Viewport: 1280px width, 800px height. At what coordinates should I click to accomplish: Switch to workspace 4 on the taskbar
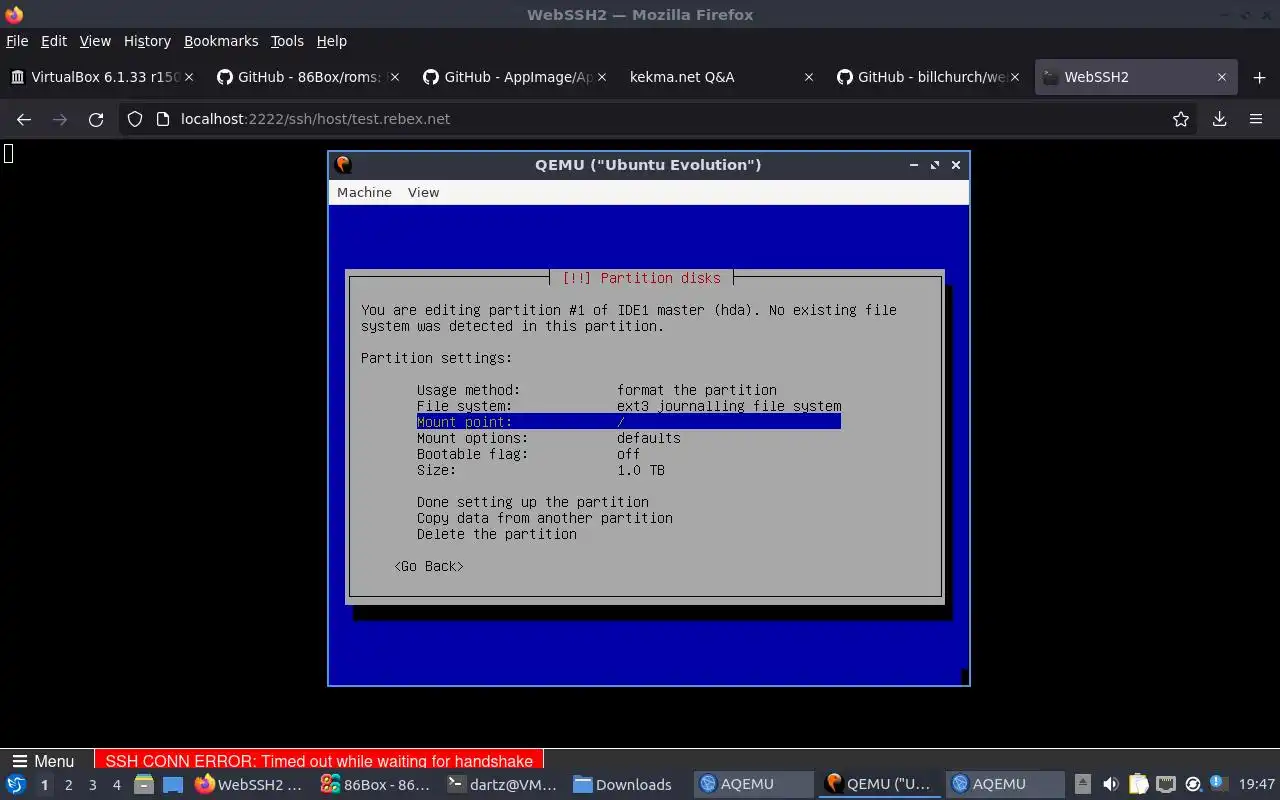(x=116, y=785)
